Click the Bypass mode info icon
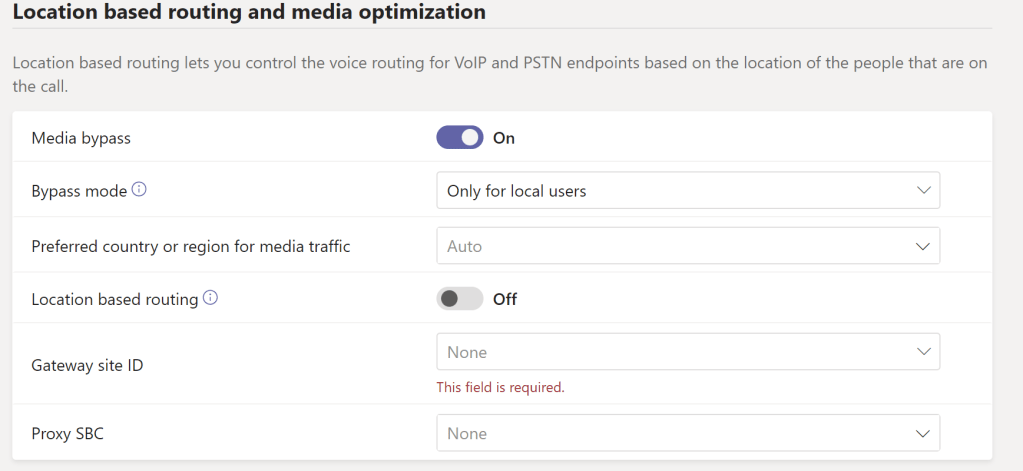The image size is (1023, 471). (139, 190)
